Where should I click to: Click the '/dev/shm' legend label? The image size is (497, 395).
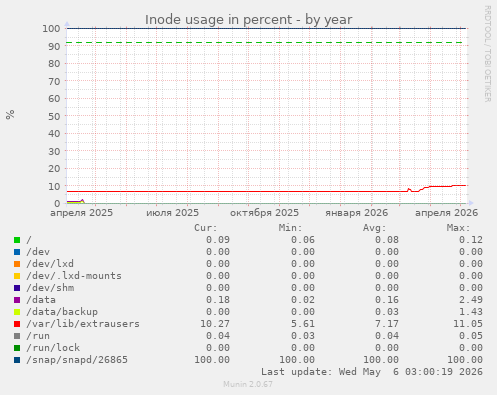(50, 288)
